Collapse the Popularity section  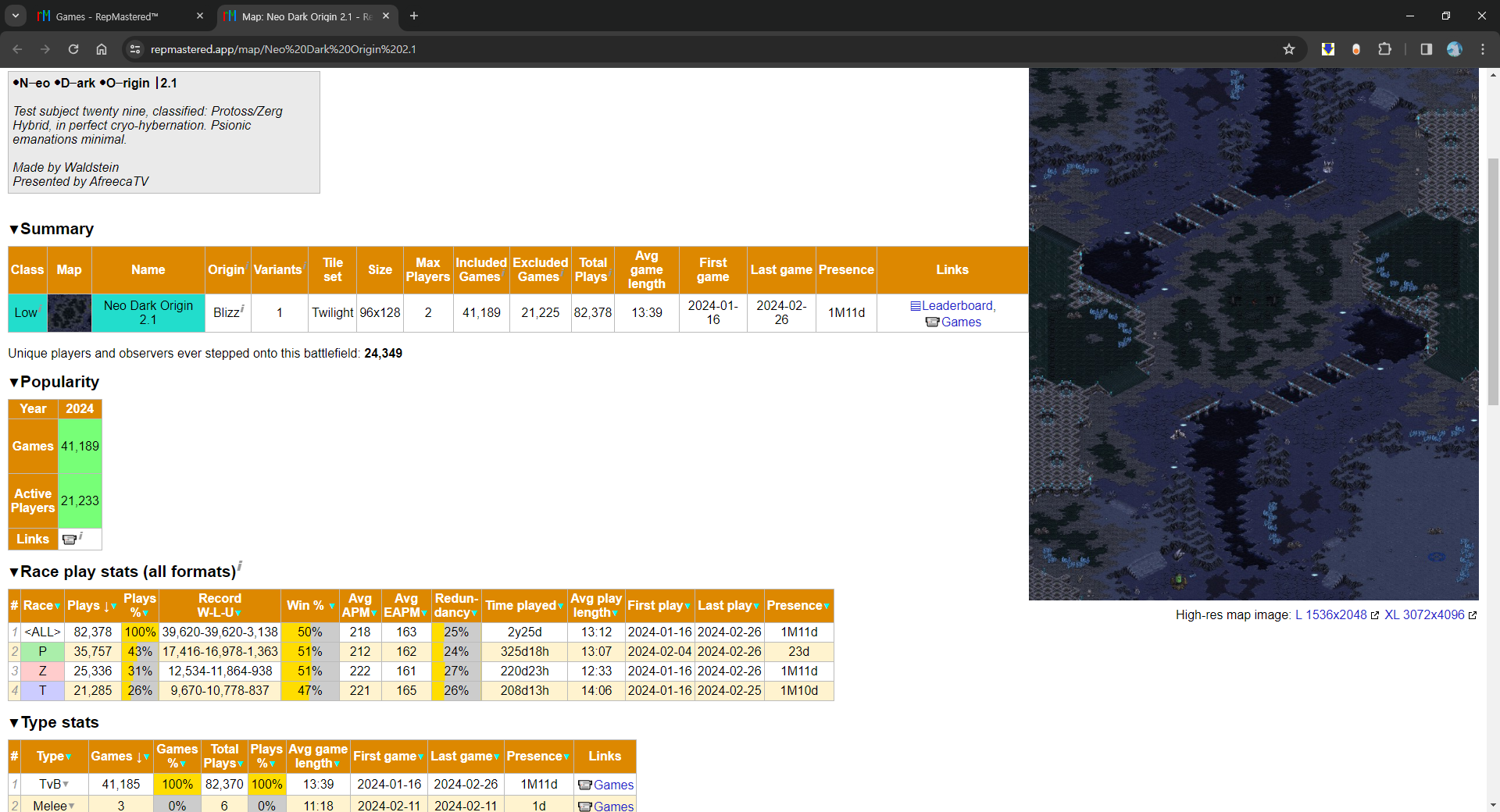[13, 382]
